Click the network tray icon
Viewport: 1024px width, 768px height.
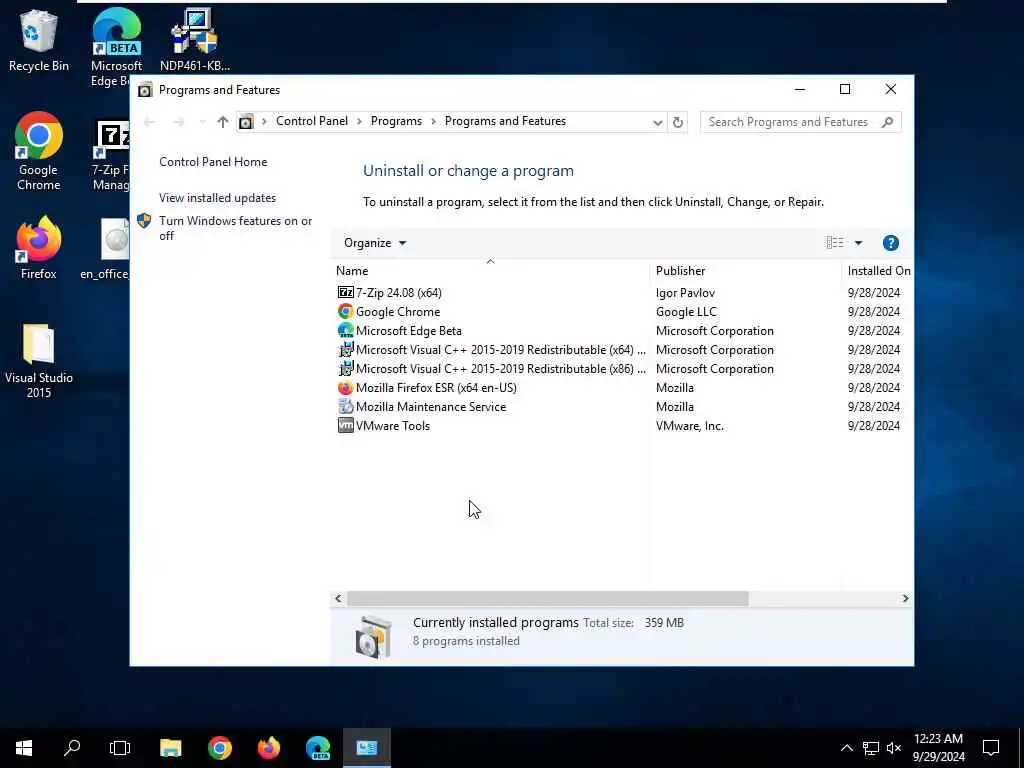[x=871, y=748]
